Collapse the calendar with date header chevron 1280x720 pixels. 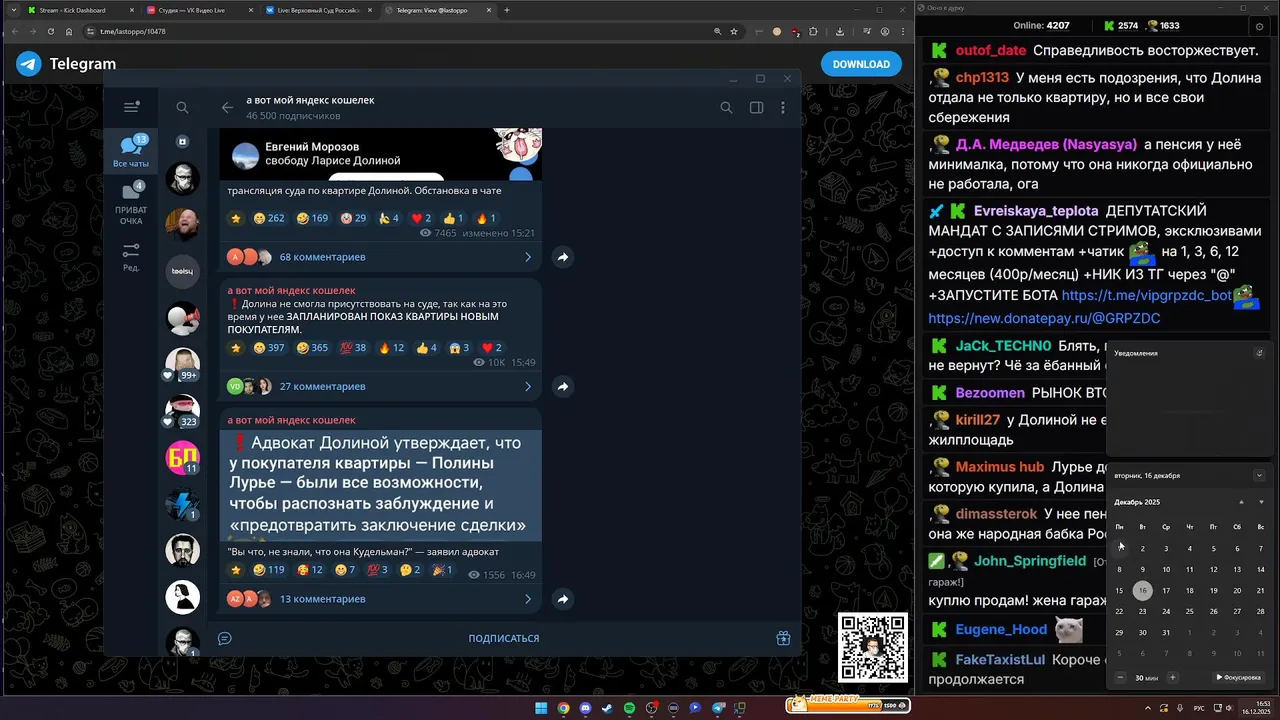pos(1259,475)
